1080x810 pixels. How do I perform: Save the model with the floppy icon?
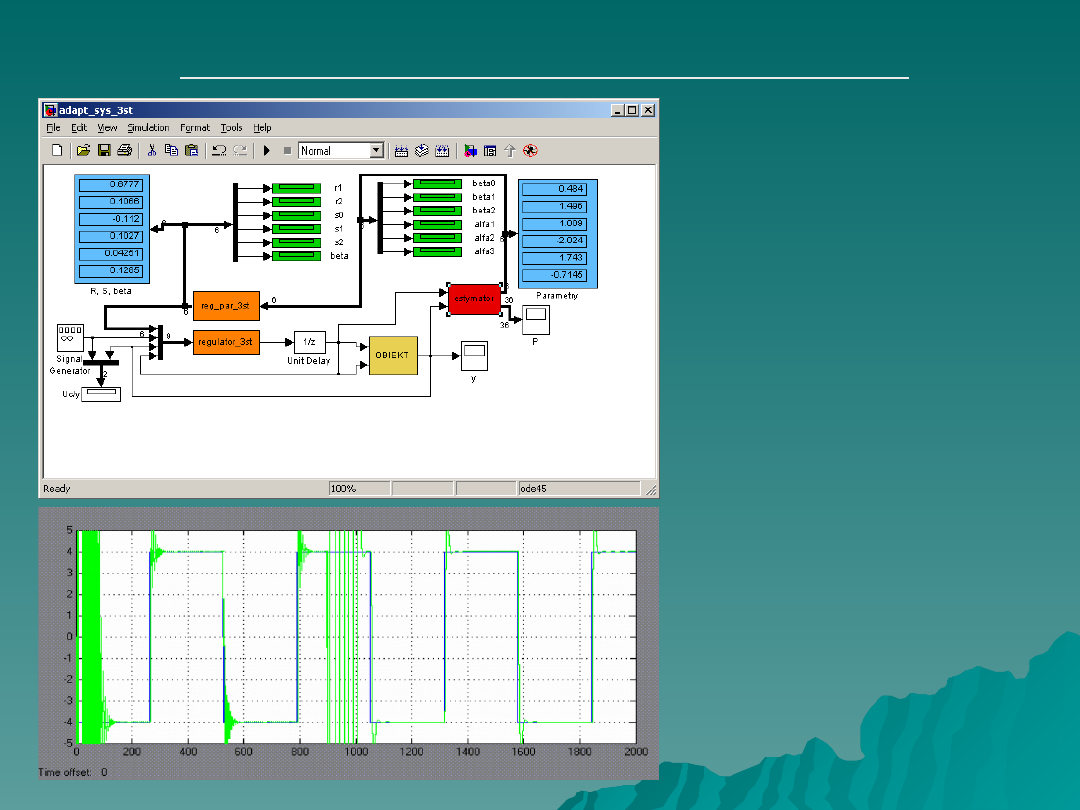(x=104, y=151)
